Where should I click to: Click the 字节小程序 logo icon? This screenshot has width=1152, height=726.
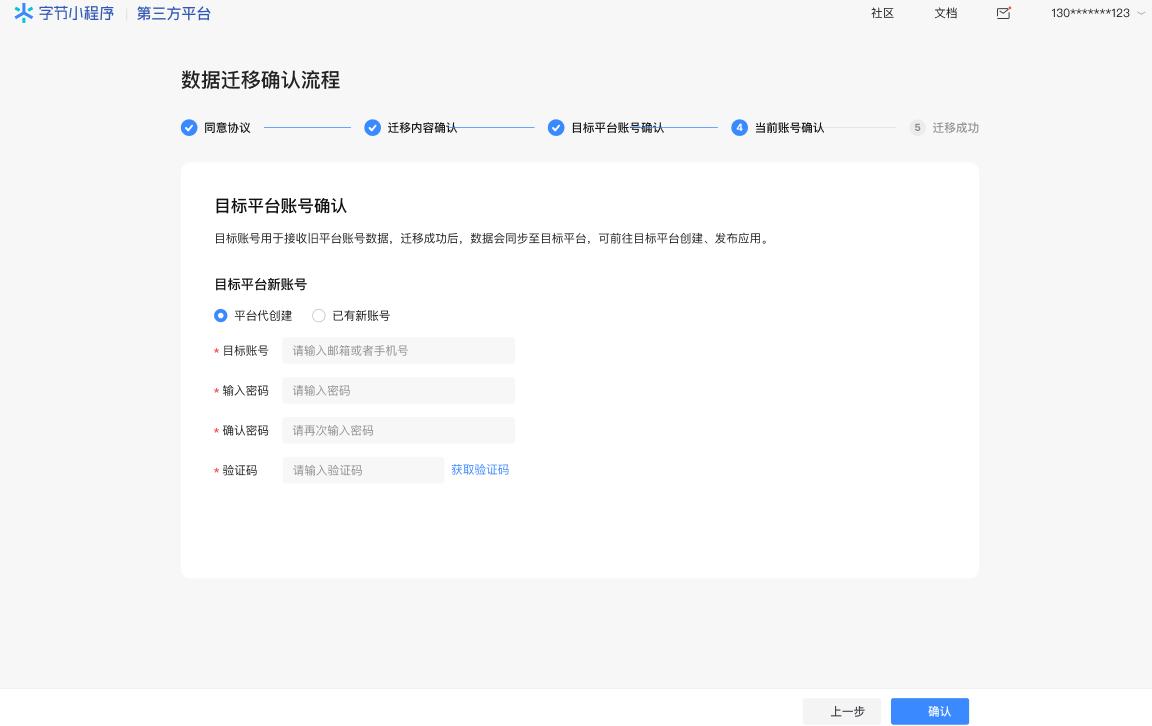[x=24, y=13]
